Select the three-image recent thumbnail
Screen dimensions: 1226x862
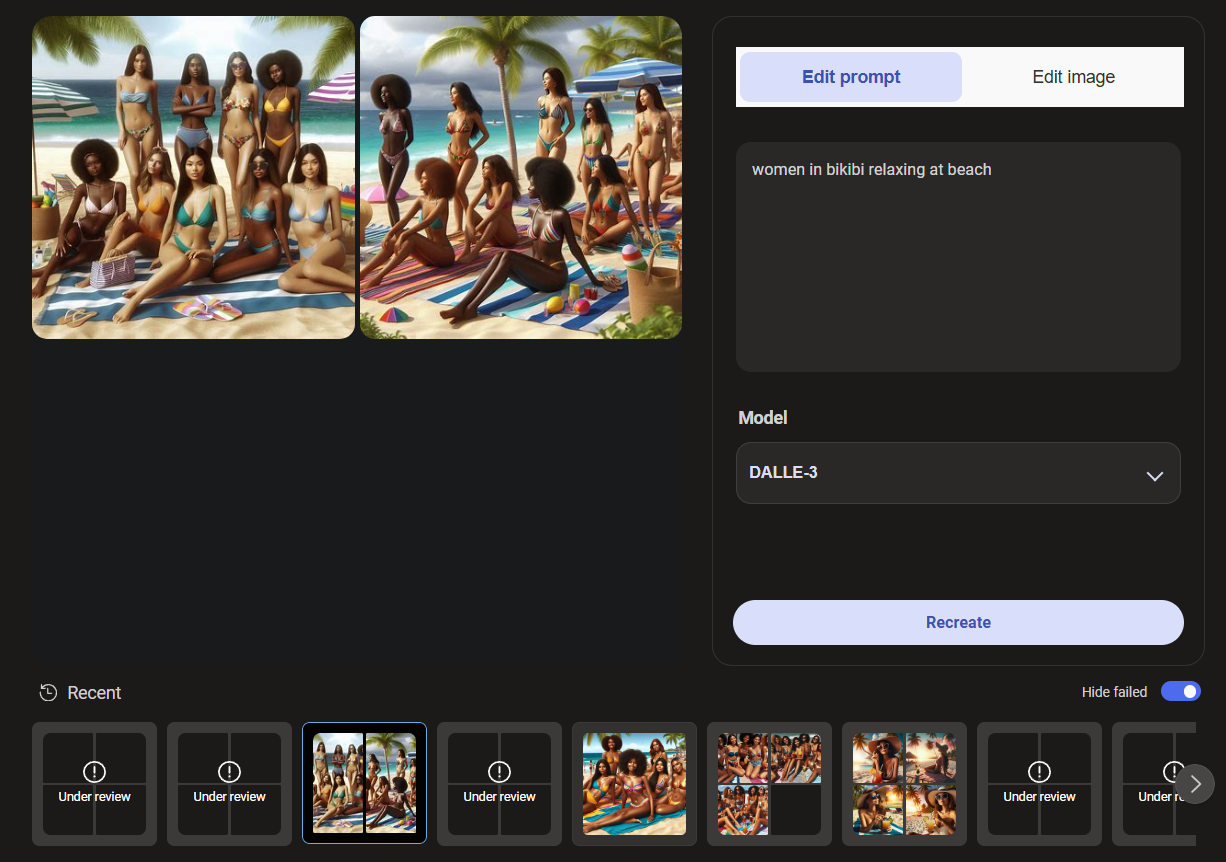(770, 783)
